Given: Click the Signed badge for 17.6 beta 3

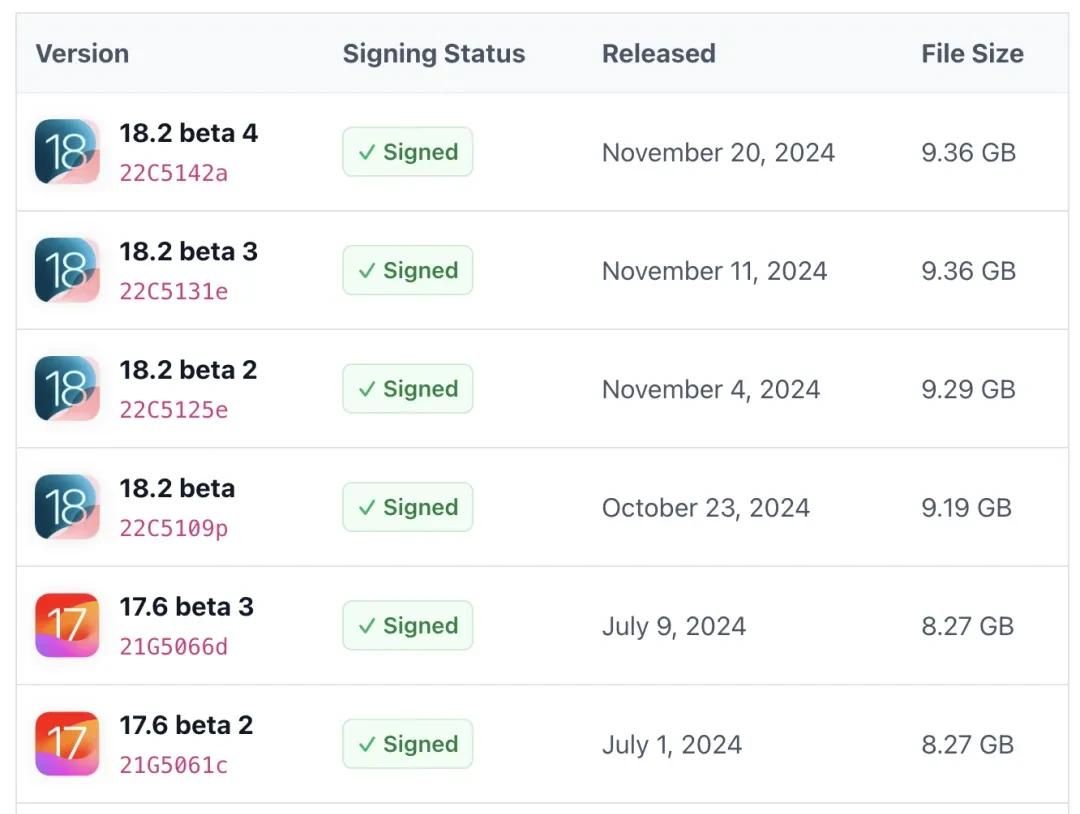Looking at the screenshot, I should [407, 626].
